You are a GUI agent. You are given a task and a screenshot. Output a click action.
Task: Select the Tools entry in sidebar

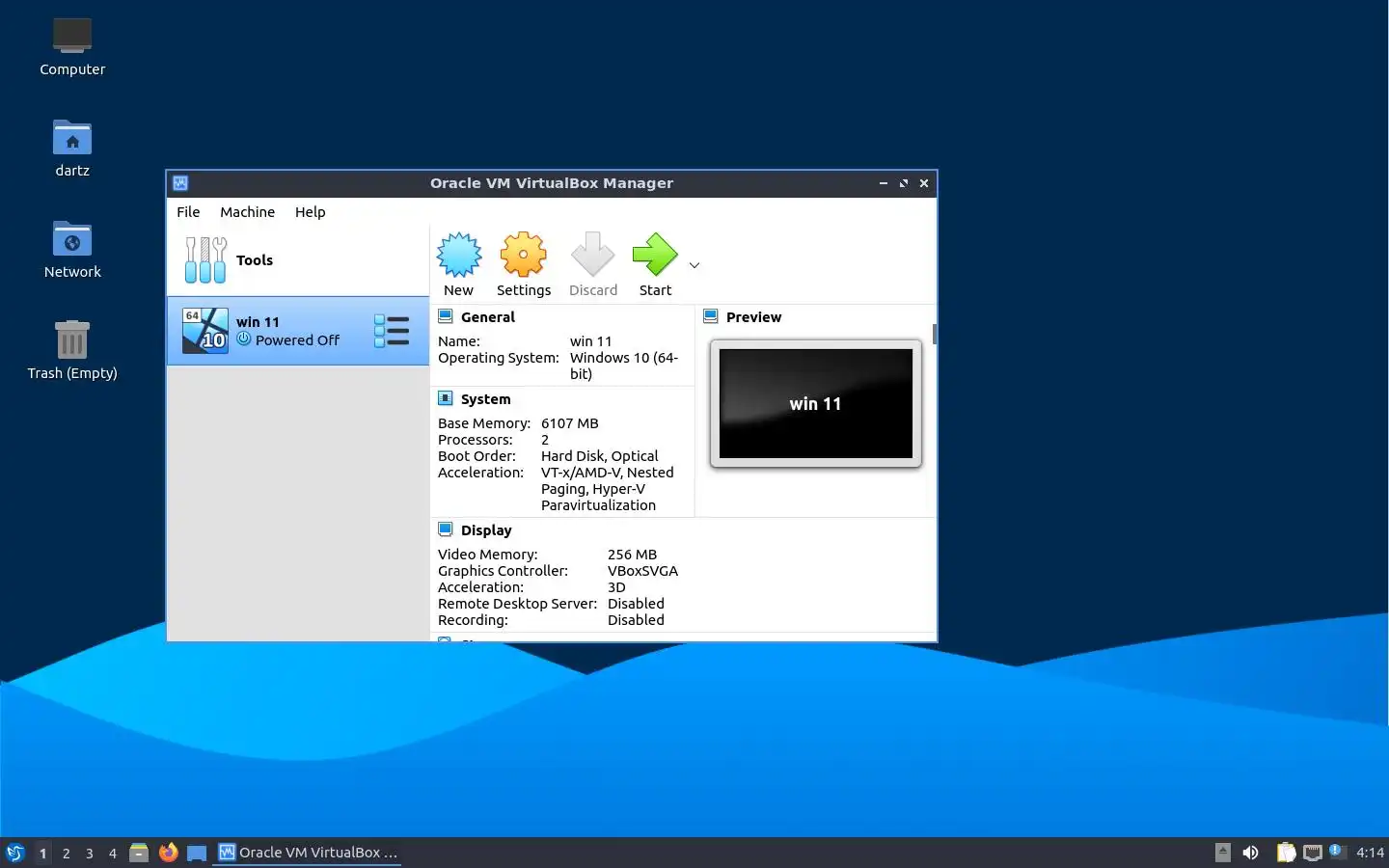click(298, 260)
